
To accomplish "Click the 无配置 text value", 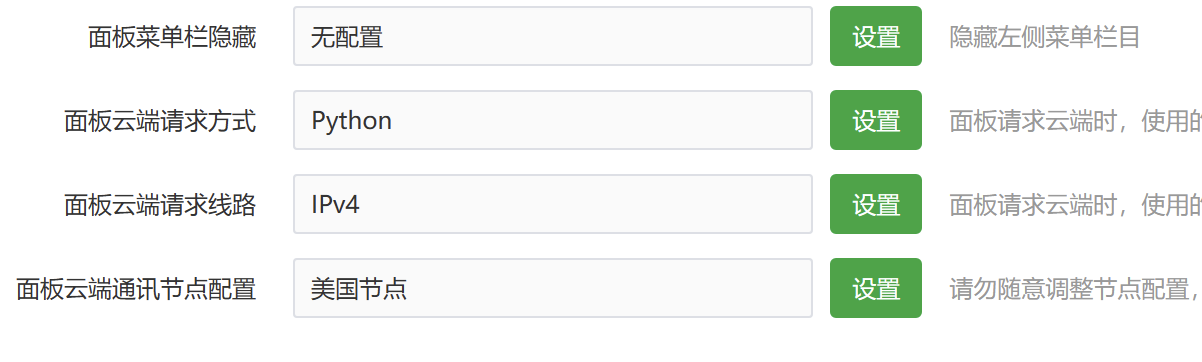I will 347,37.
